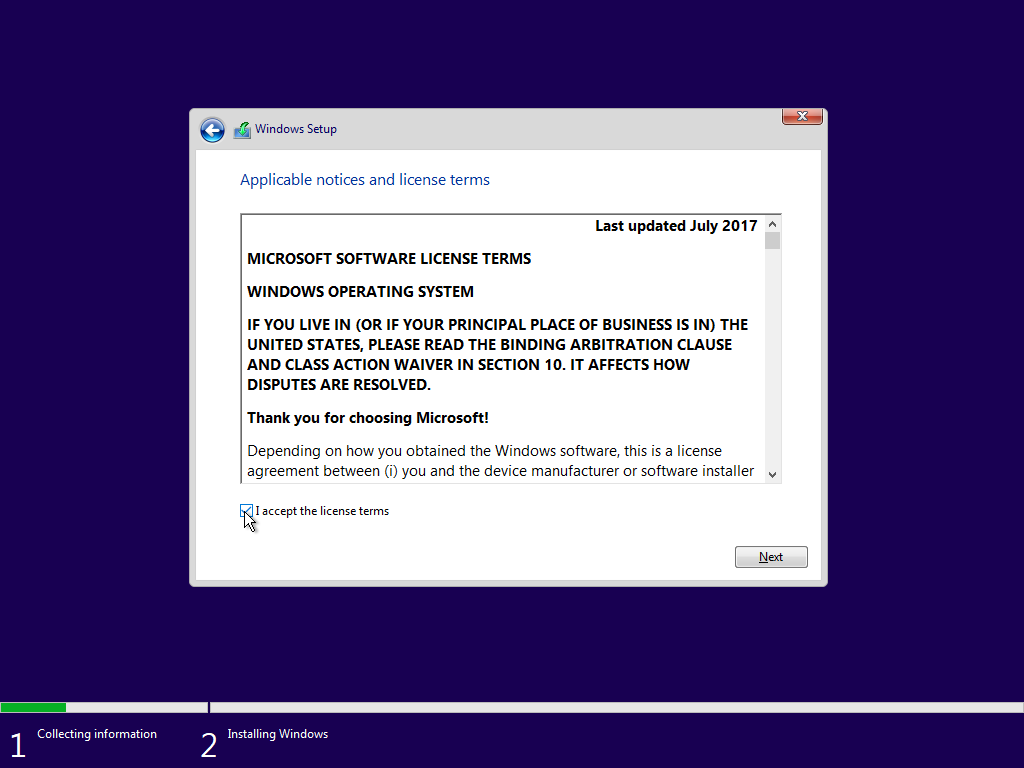Select the step 1 numeral icon
Viewport: 1024px width, 768px height.
coord(17,743)
